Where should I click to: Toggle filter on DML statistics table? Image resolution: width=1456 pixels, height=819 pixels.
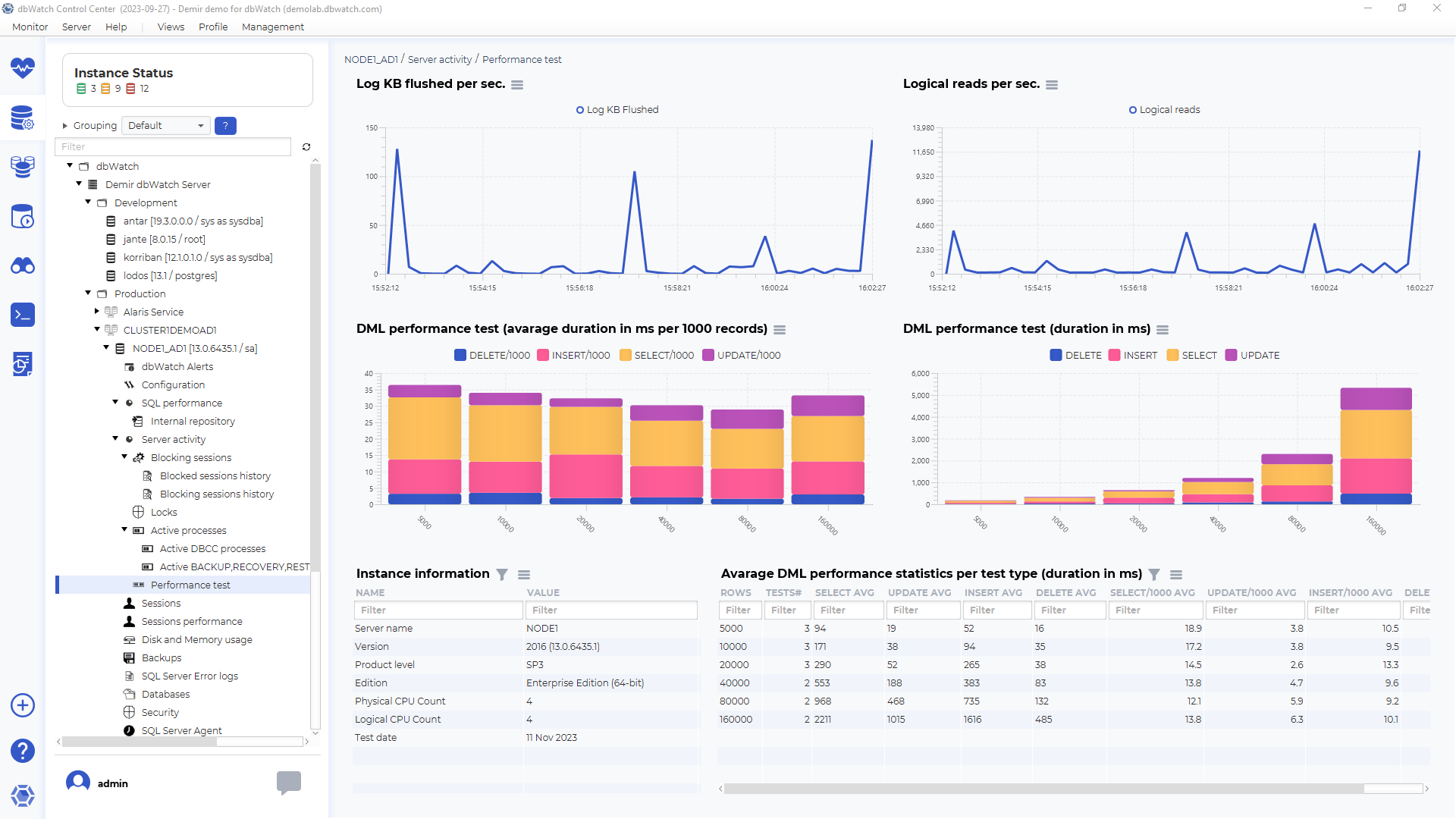(1154, 575)
